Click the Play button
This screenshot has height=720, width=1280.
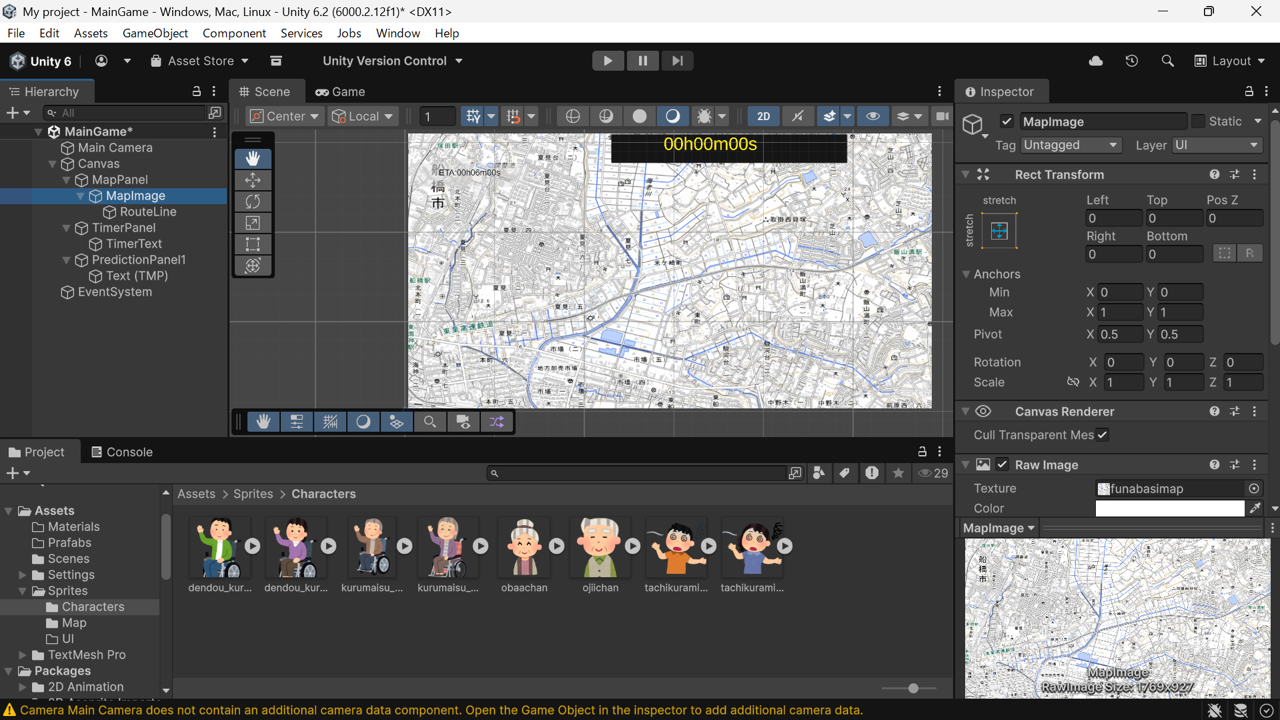(607, 61)
